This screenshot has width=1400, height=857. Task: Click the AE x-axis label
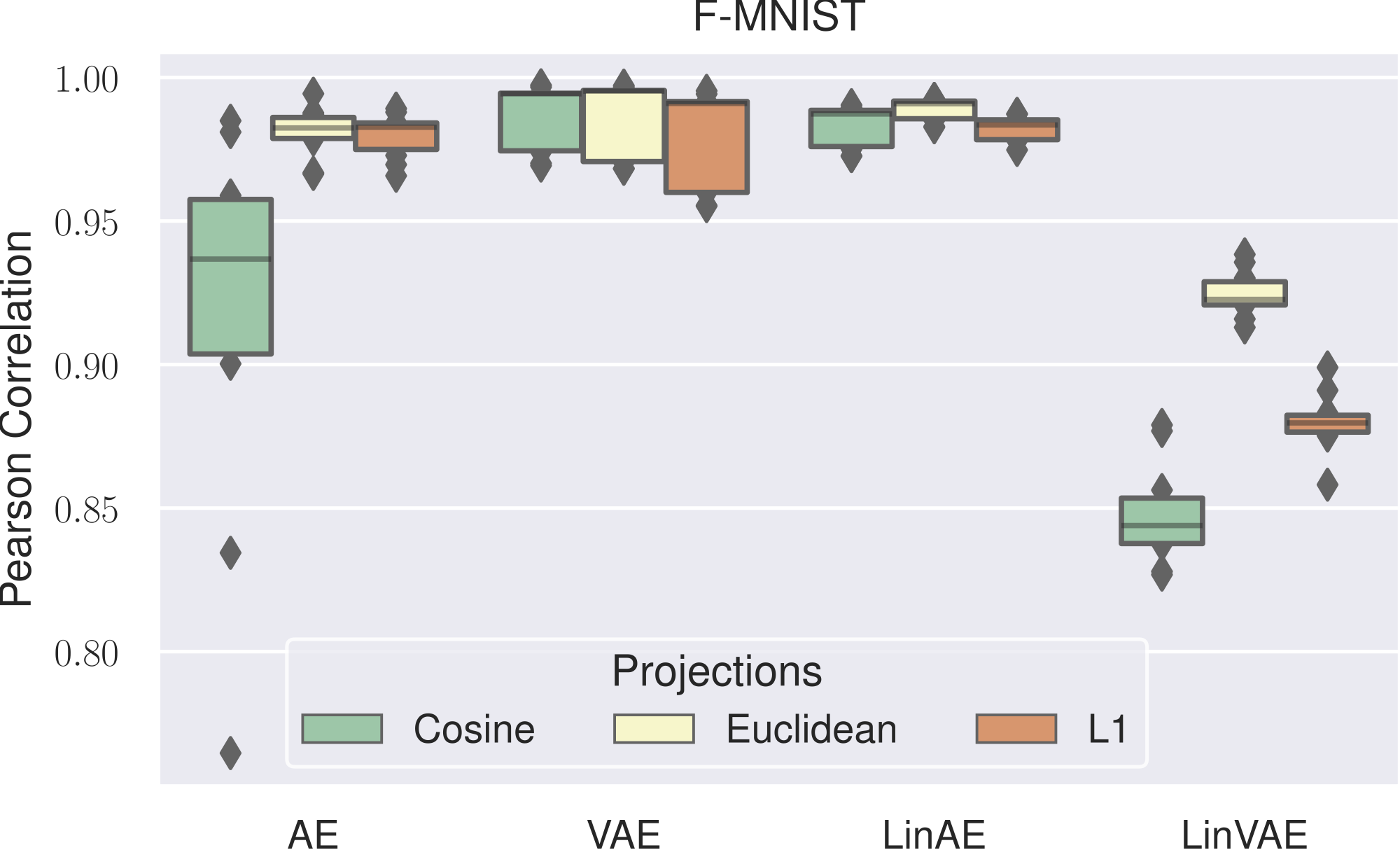point(313,835)
